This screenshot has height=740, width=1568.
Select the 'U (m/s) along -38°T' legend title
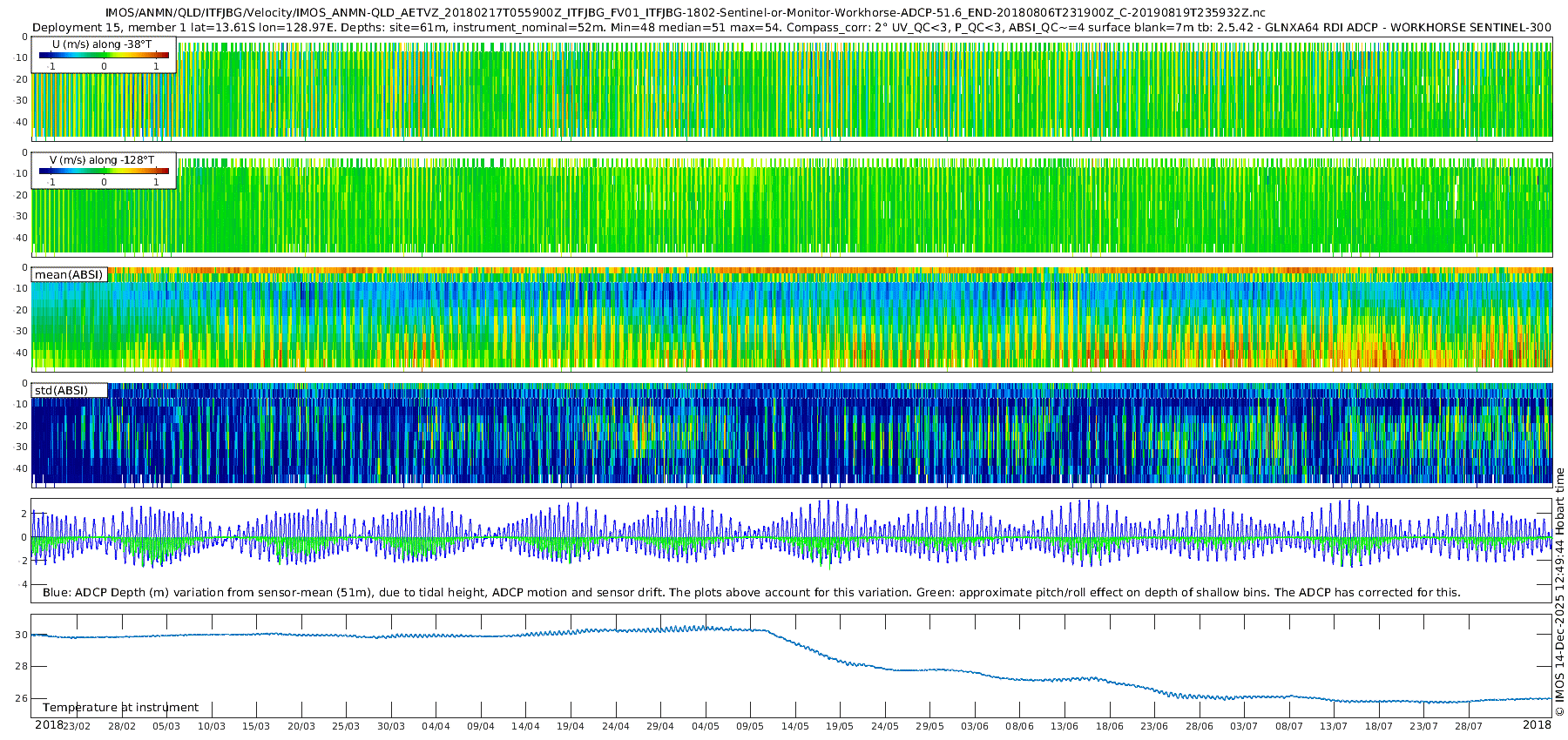[x=102, y=44]
